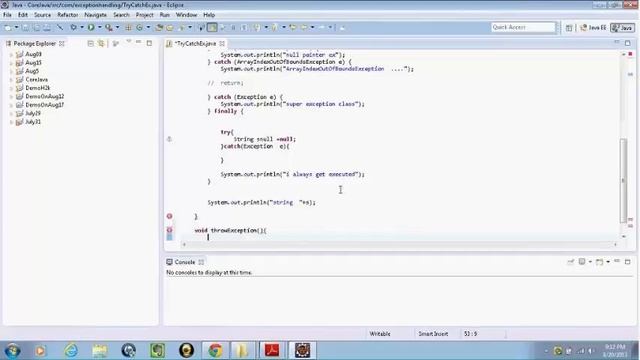Open Adobe Reader from the taskbar
The width and height of the screenshot is (640, 360).
[272, 351]
